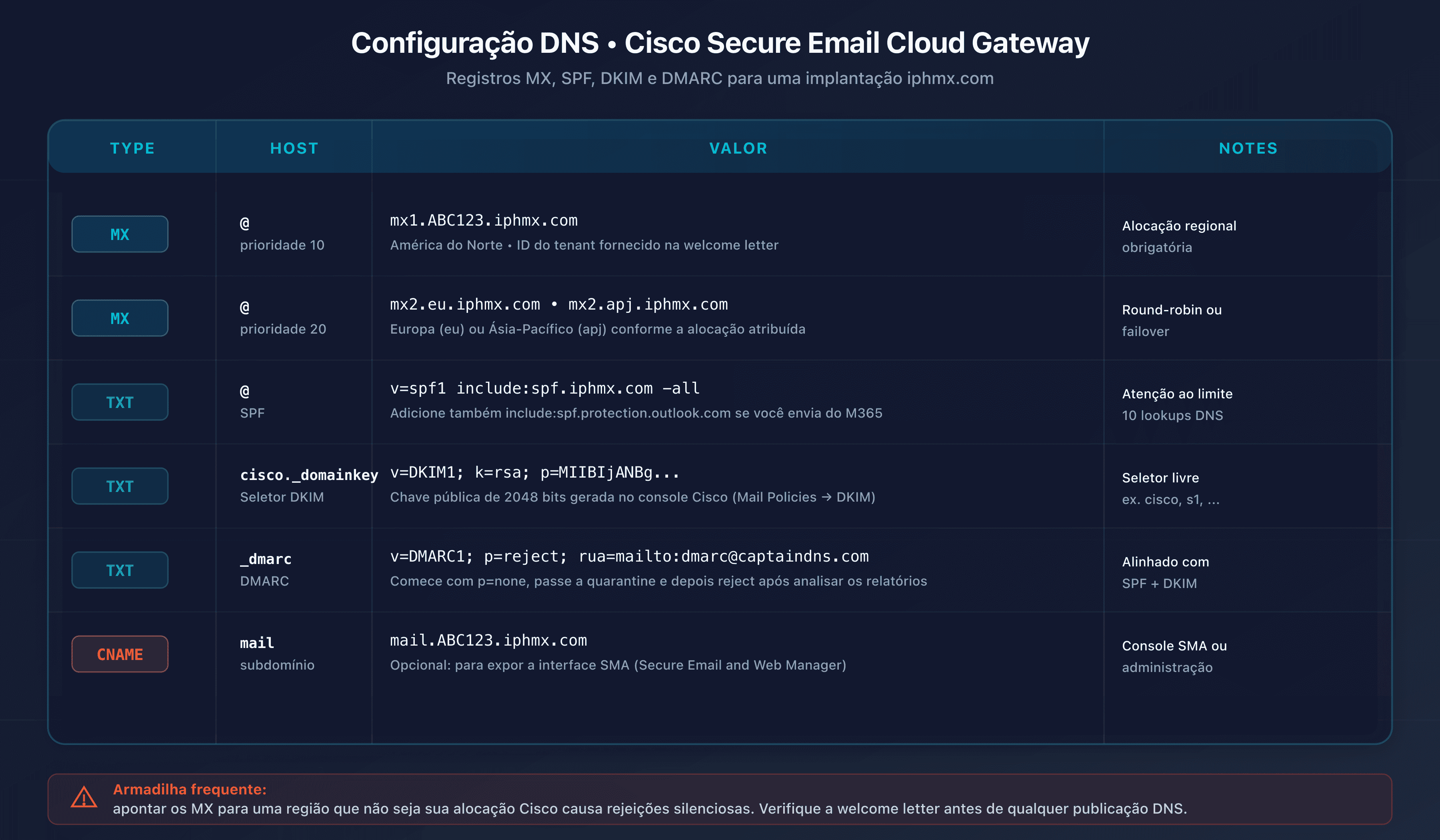Click the 'subdomínio' label
The image size is (1440, 840).
click(277, 665)
